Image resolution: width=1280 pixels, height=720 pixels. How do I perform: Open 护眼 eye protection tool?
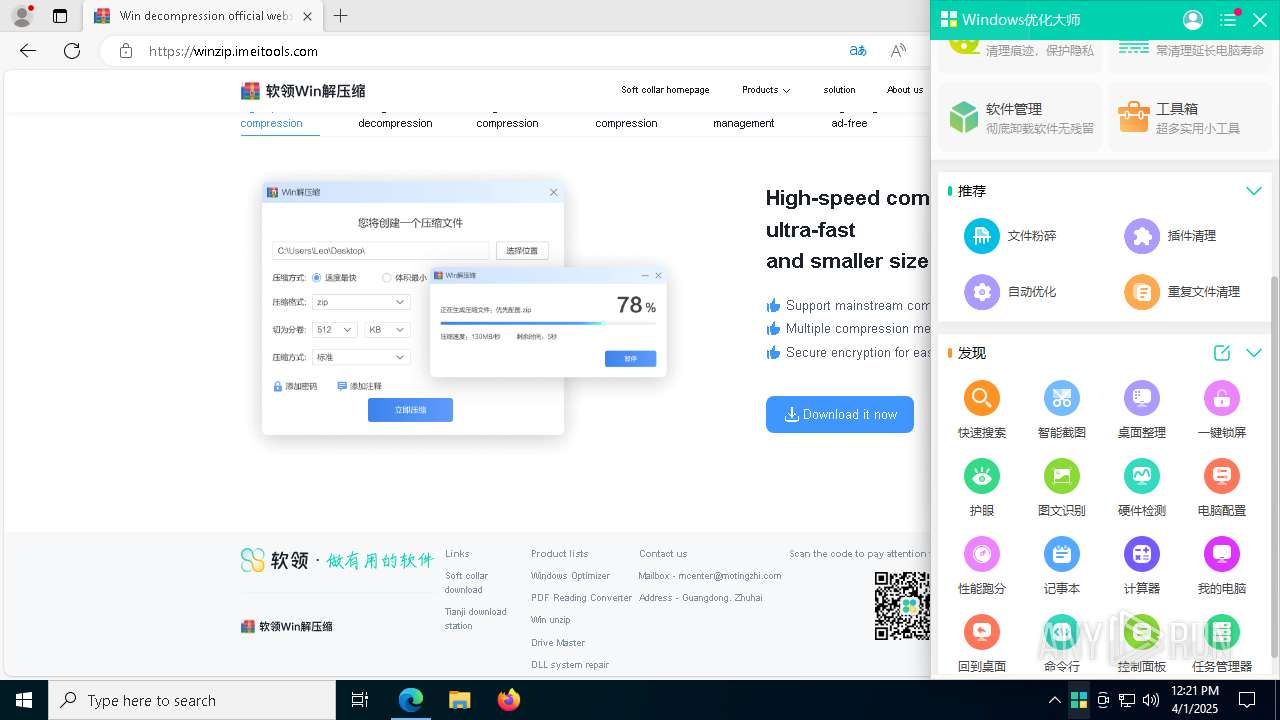click(982, 488)
